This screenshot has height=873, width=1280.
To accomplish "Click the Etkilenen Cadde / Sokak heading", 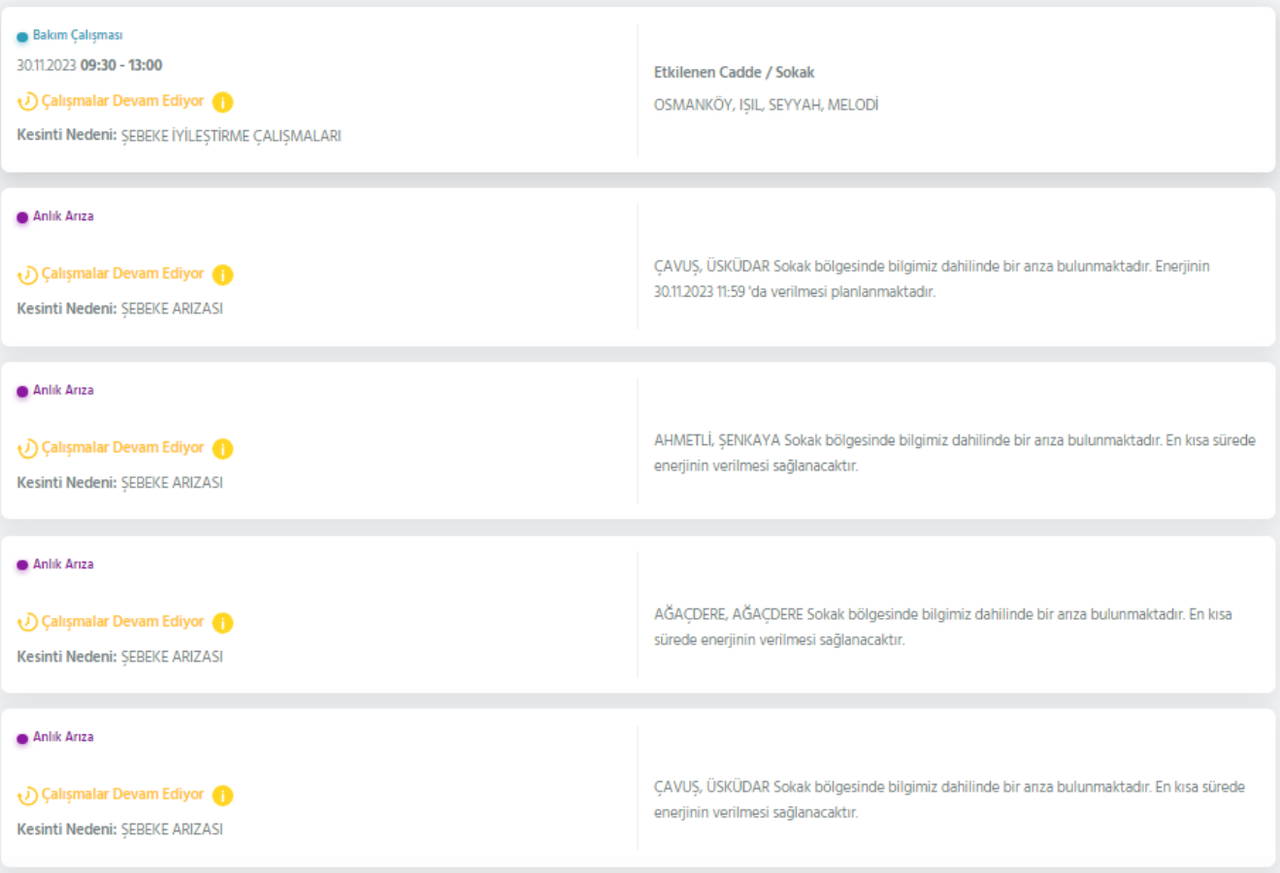I will click(733, 73).
